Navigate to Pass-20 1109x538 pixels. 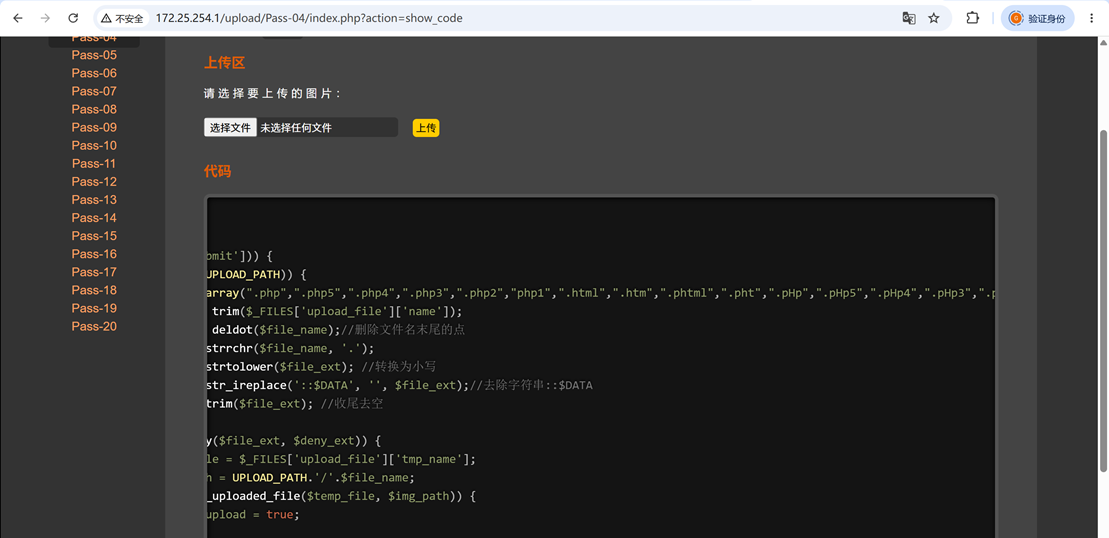click(94, 327)
